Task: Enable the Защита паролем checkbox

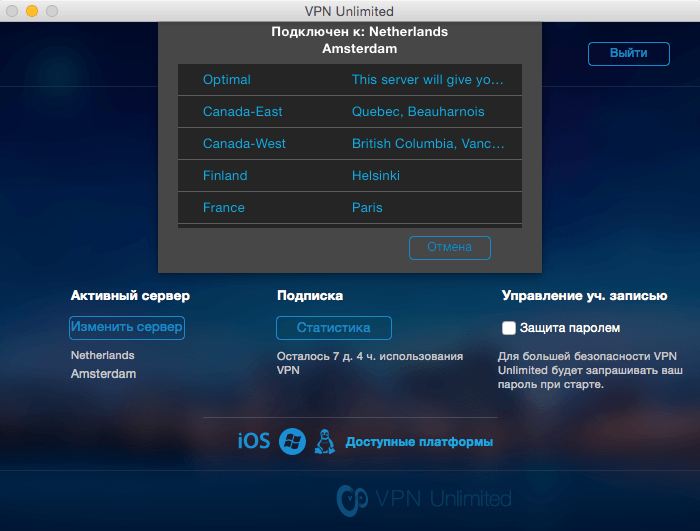Action: pos(508,328)
